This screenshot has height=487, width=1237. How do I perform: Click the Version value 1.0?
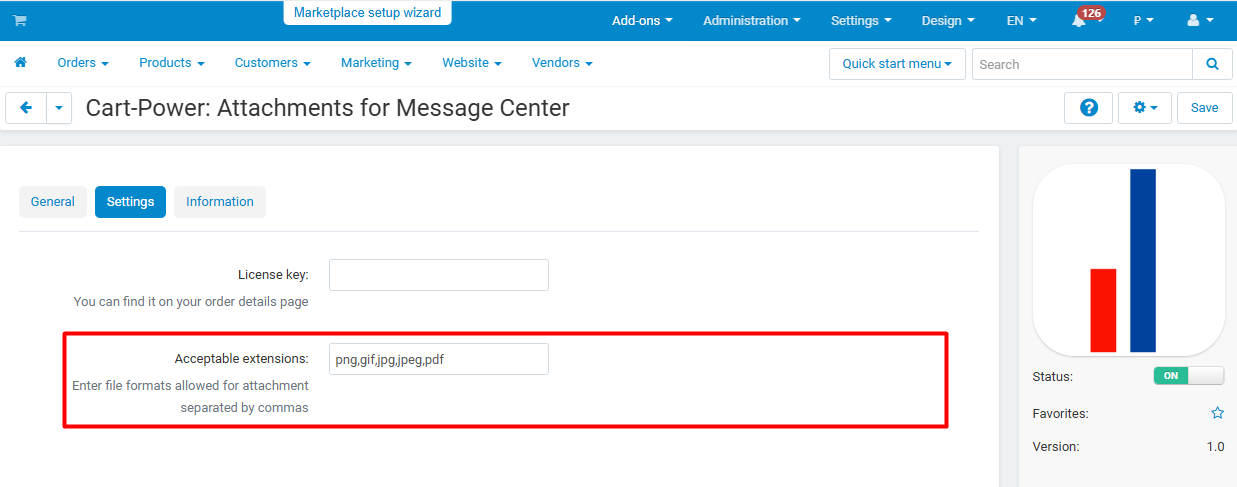[1215, 447]
